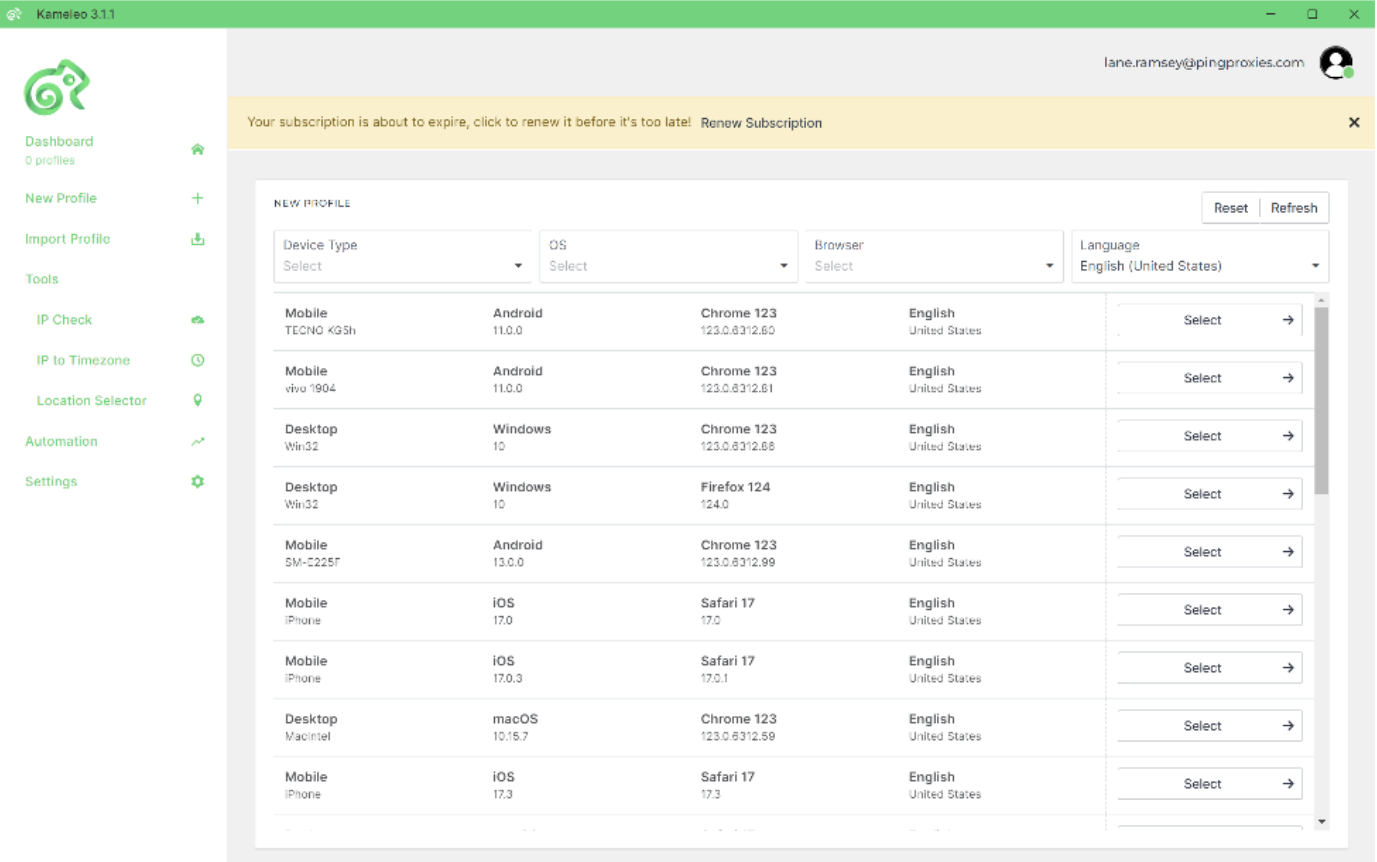Open the Device Type dropdown
Viewport: 1377px width, 862px height.
tap(403, 256)
